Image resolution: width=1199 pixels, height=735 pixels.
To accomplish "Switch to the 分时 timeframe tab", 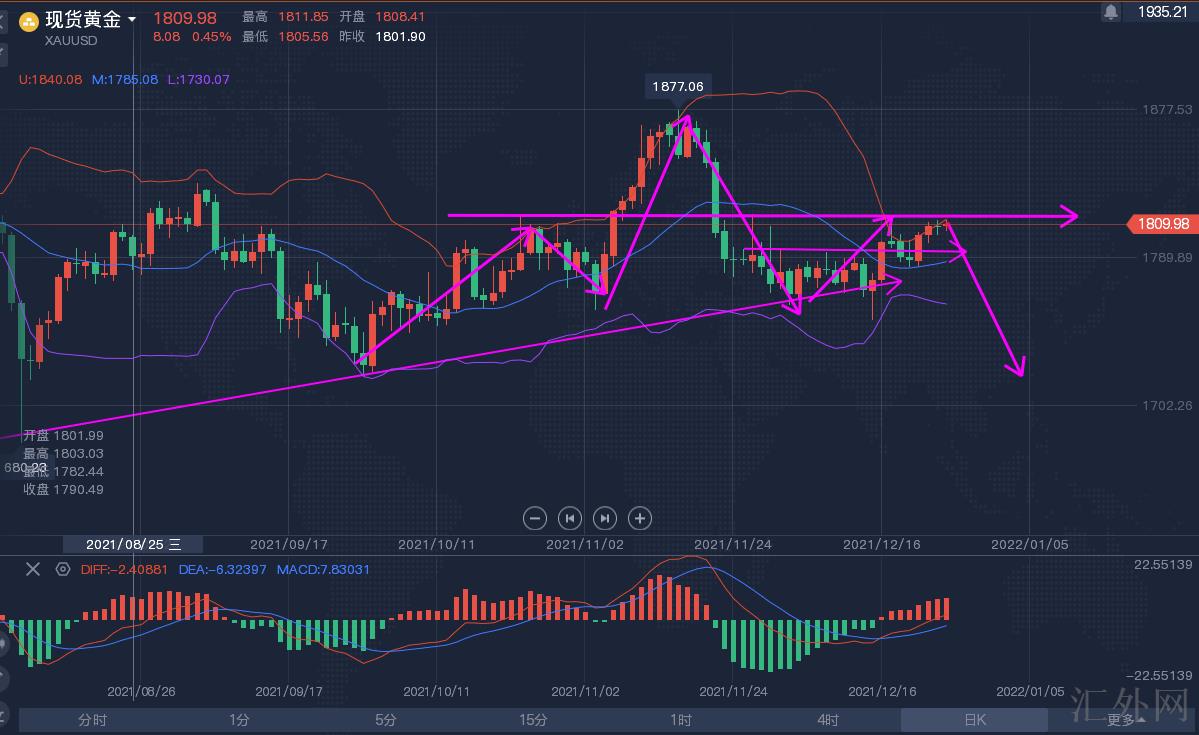I will (x=92, y=720).
